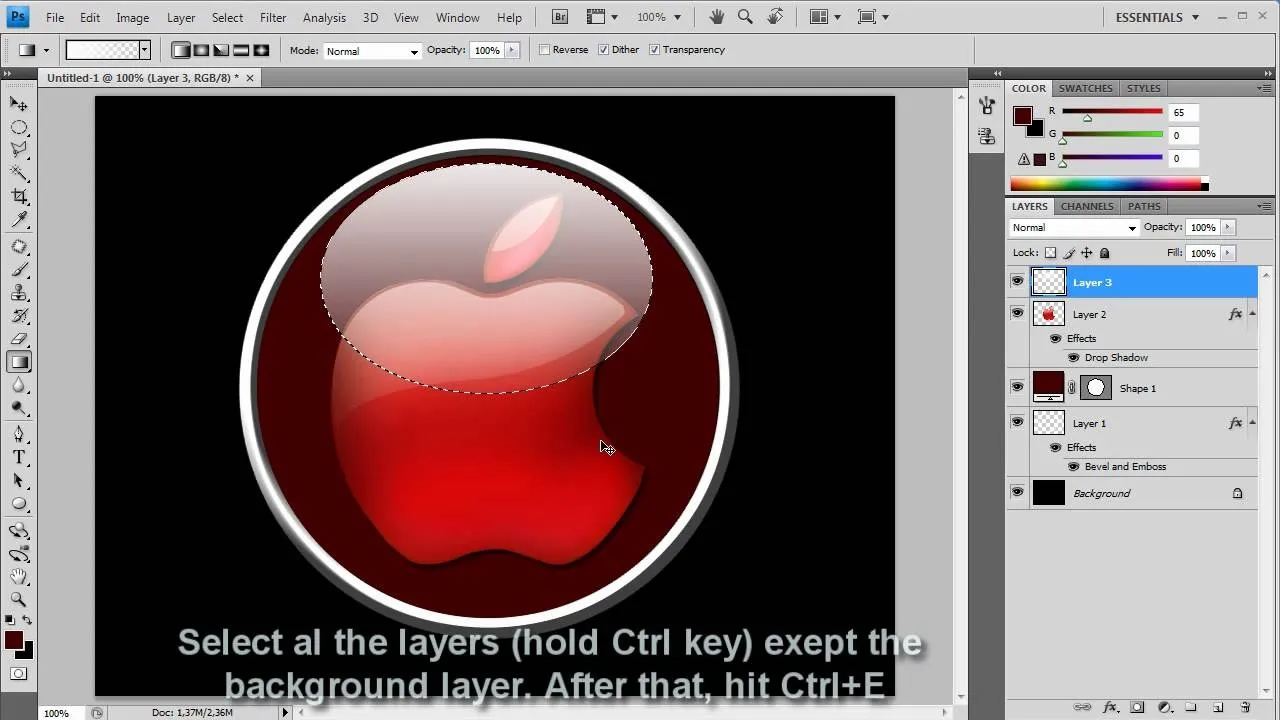Open the layer blend mode dropdown
Image resolution: width=1280 pixels, height=720 pixels.
coord(1074,228)
